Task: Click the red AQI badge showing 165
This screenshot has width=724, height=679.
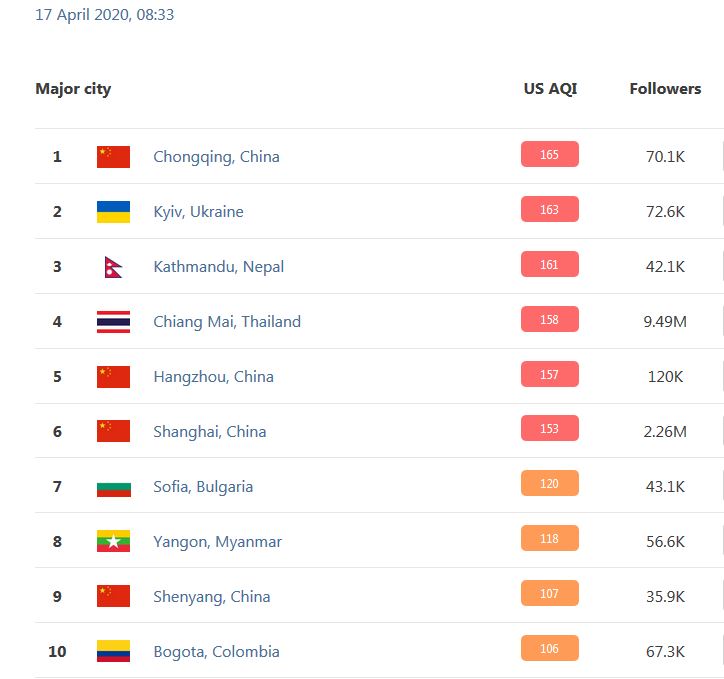Action: tap(549, 155)
